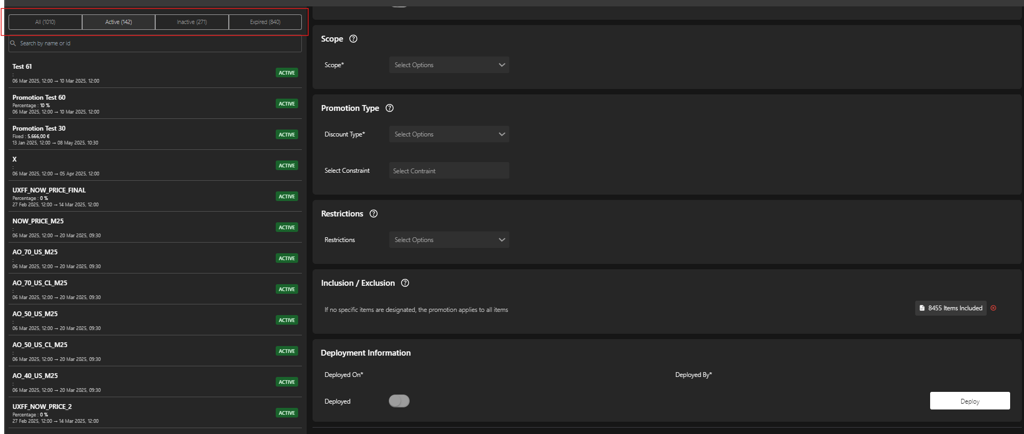Open AO_50_US_CL_M25 promotion
This screenshot has width=1024, height=434.
[155, 351]
